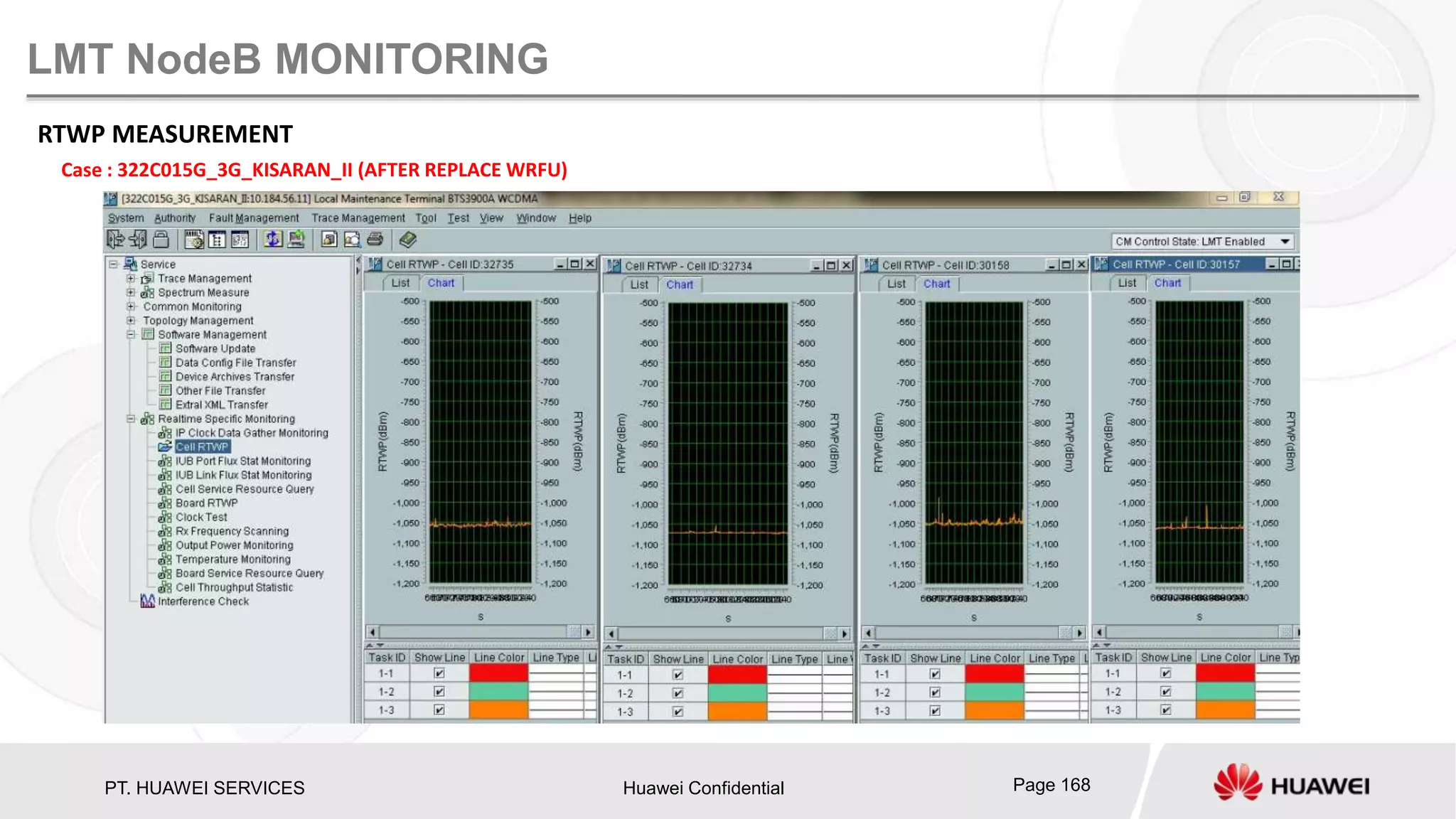
Task: Collapse the Service root node
Action: click(113, 264)
